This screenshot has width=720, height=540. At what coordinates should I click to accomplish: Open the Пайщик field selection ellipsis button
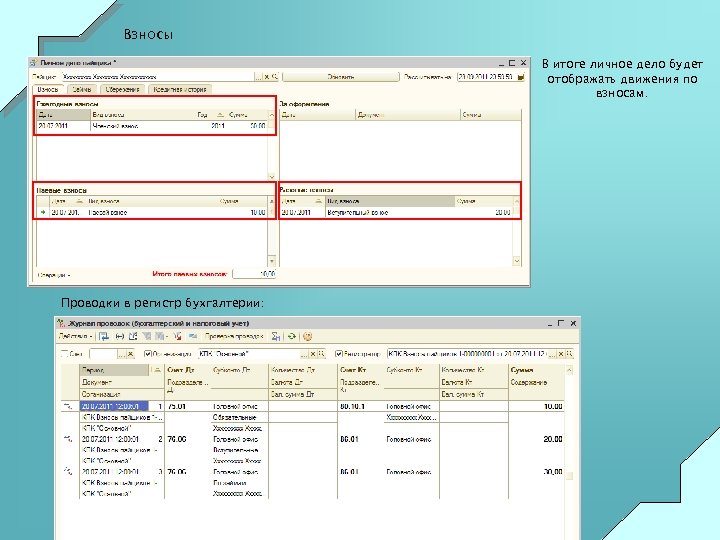pos(259,77)
